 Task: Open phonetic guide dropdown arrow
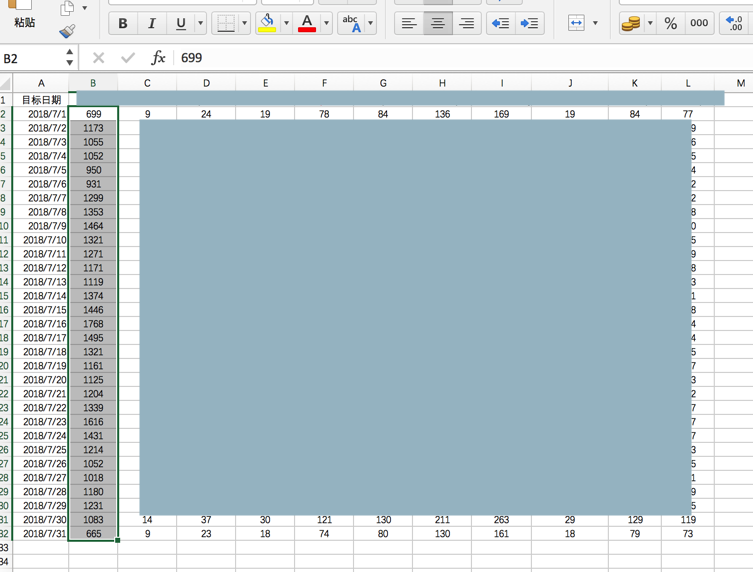[371, 23]
